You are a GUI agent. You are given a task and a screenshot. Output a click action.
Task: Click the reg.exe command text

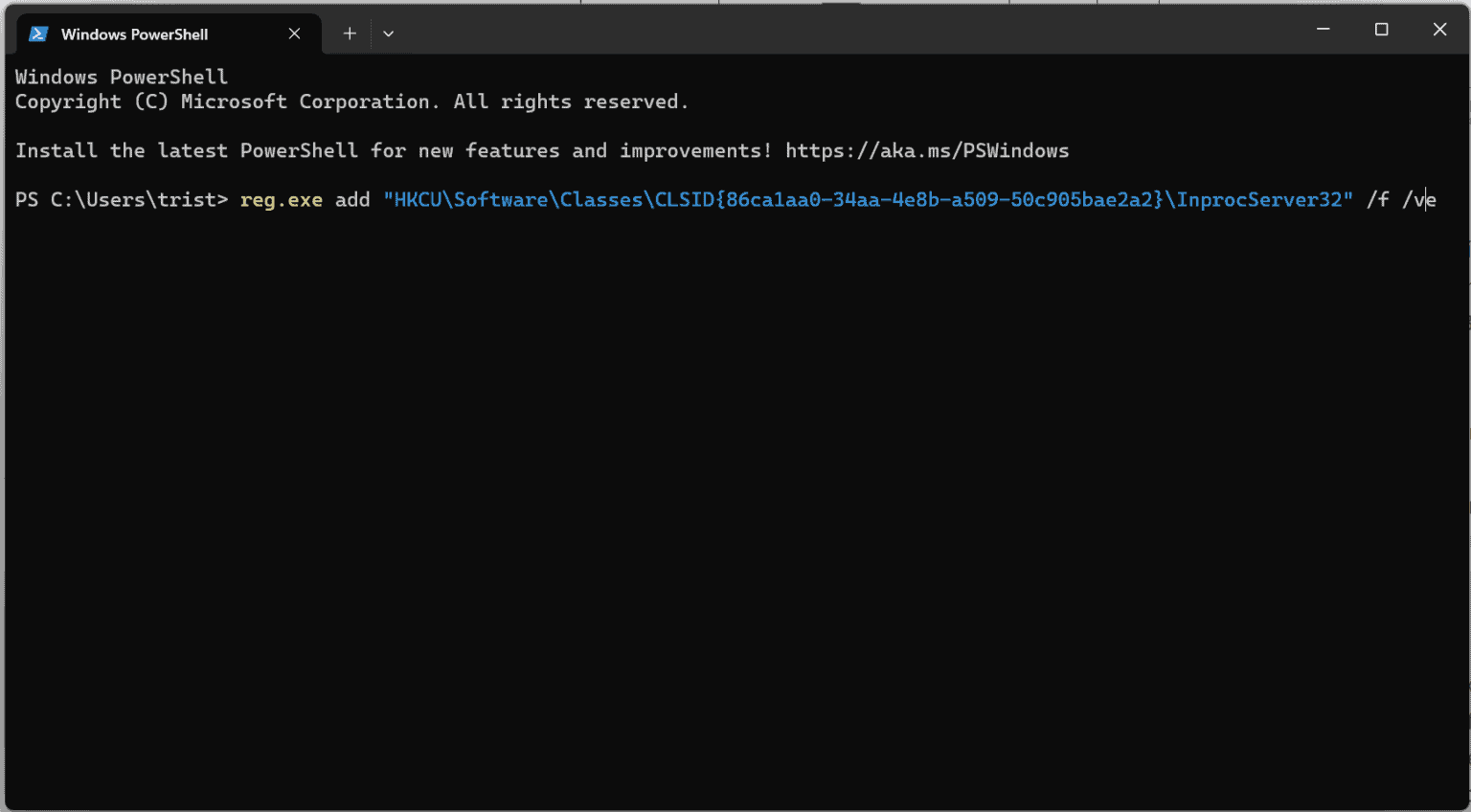click(281, 199)
